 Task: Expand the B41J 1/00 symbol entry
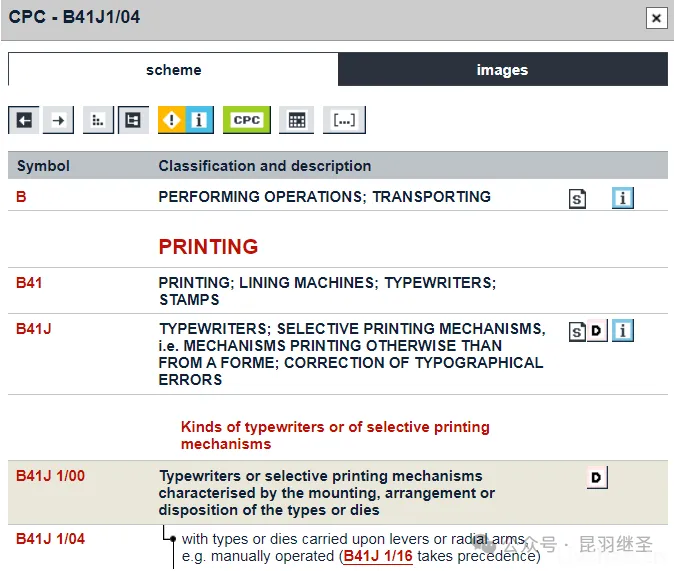coord(50,476)
